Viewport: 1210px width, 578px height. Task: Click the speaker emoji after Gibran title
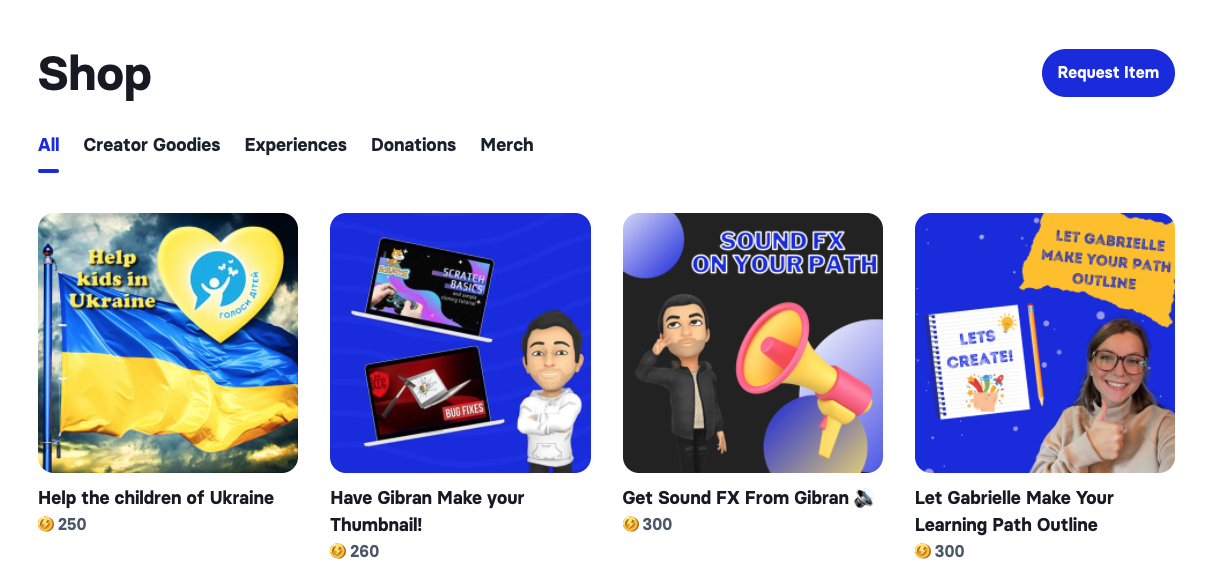tap(864, 497)
